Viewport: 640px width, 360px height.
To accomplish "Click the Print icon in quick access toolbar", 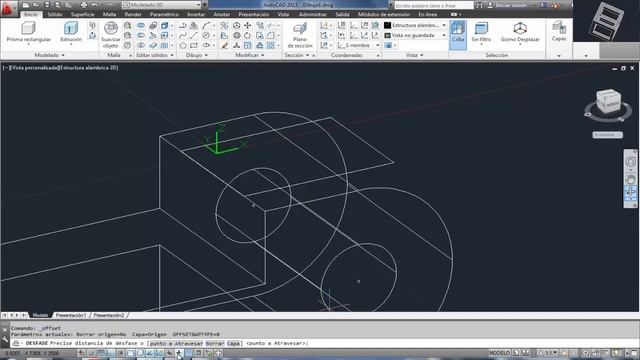I will point(84,5).
